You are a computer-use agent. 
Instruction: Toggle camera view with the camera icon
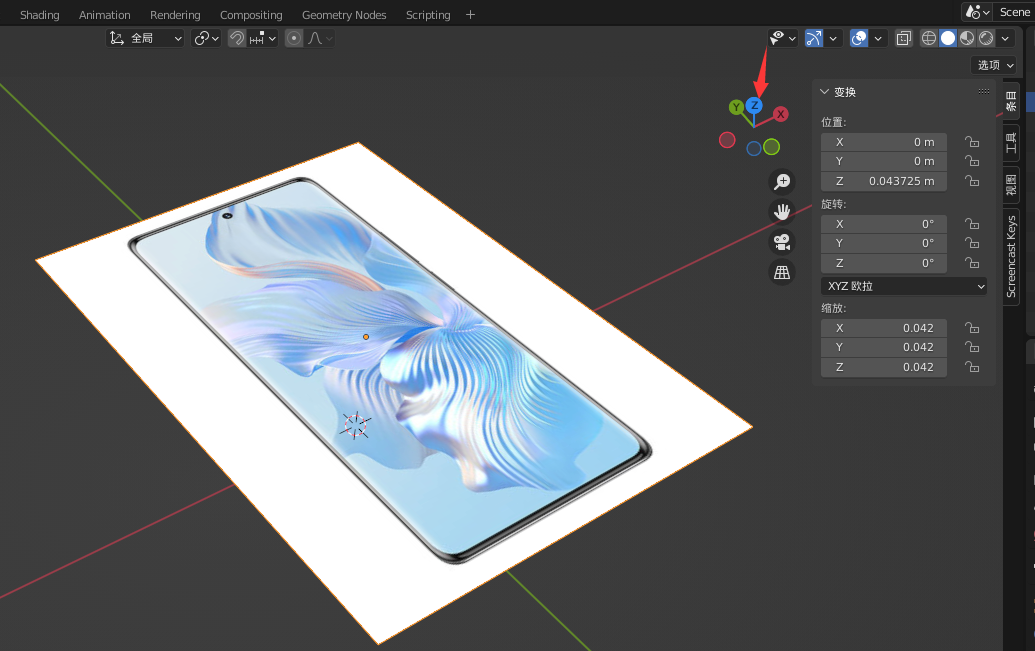tap(782, 242)
